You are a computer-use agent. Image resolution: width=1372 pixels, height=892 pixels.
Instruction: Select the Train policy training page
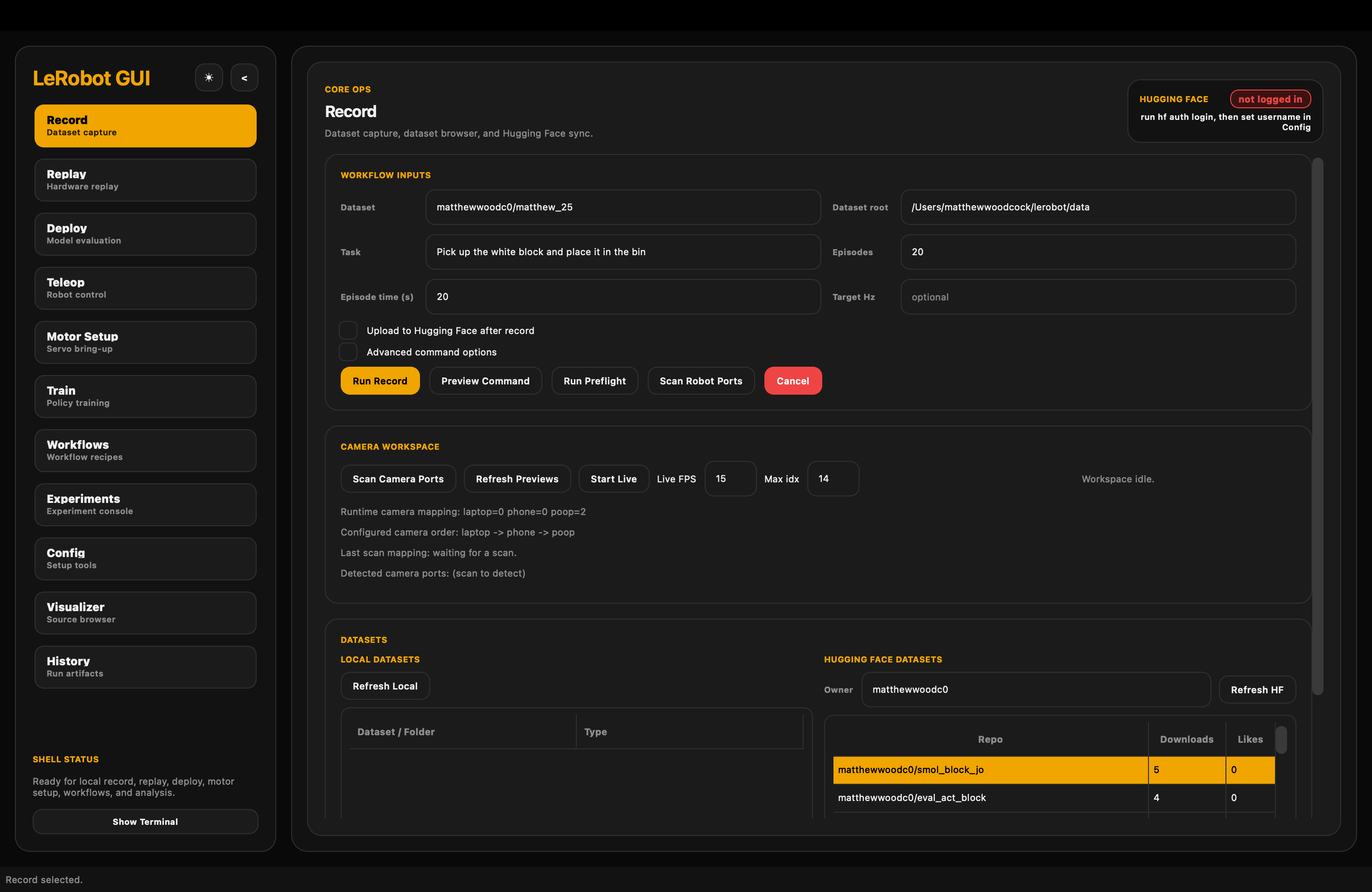click(145, 397)
